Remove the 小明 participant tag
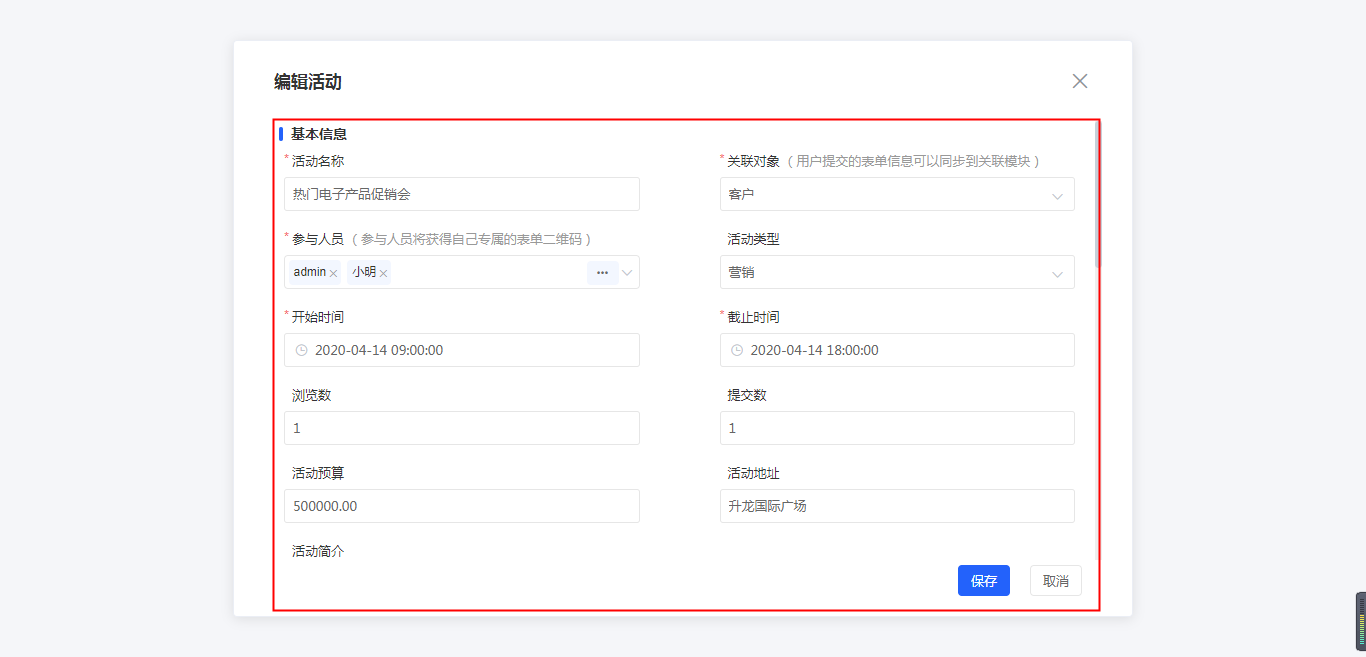Viewport: 1366px width, 657px height. (x=383, y=273)
